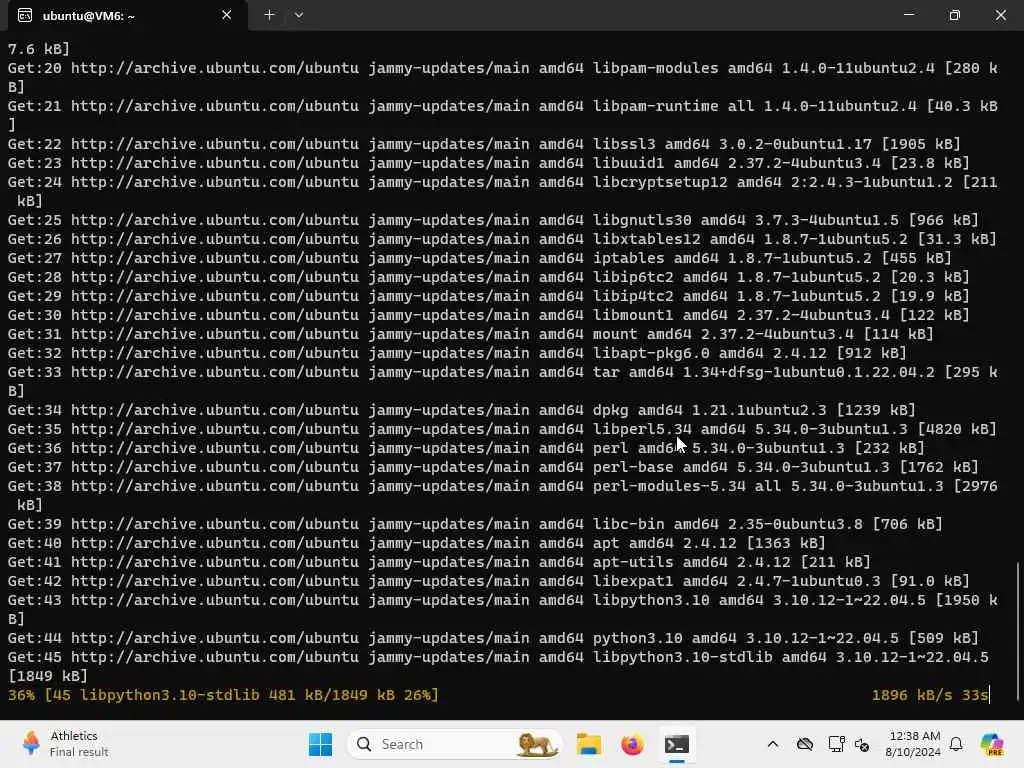Click the Get:20 libpam-modules line
The width and height of the screenshot is (1024, 768).
(x=502, y=77)
